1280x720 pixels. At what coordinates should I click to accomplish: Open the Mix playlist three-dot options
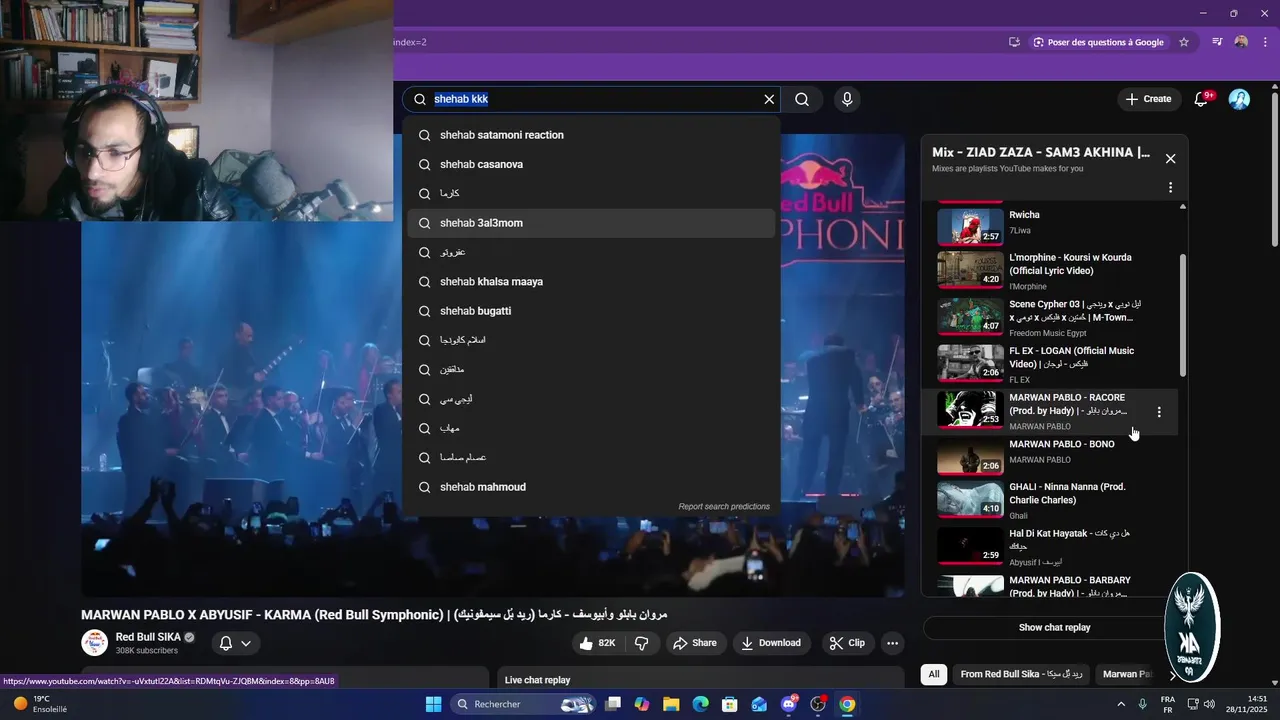coord(1170,187)
